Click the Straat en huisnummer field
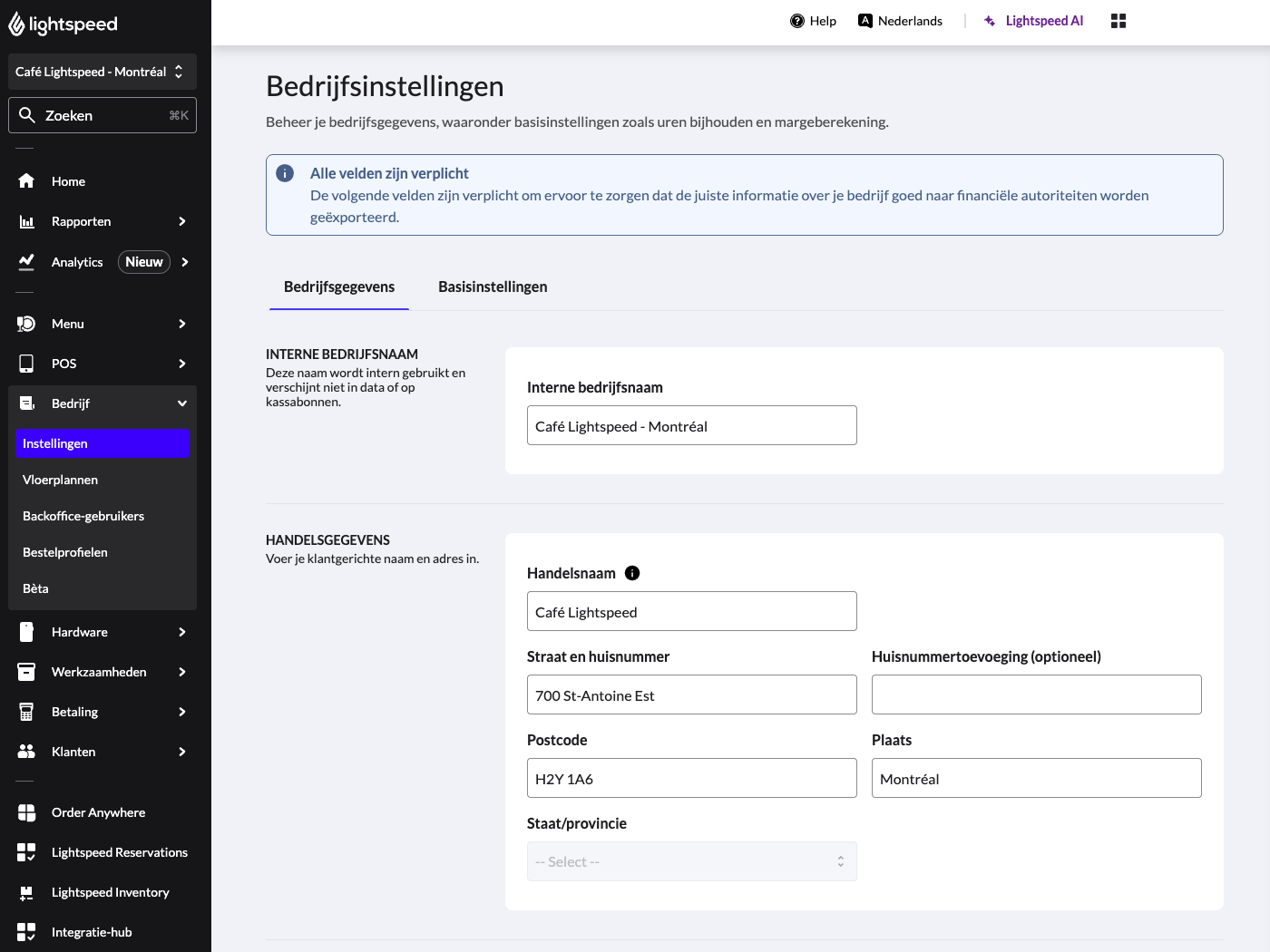The height and width of the screenshot is (952, 1270). (692, 695)
